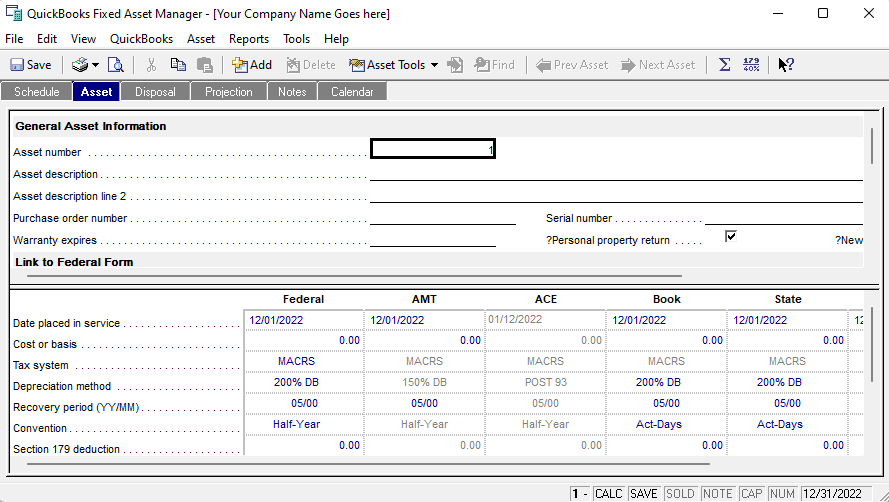Viewport: 889px width, 502px height.
Task: Click Federal date placed in service
Action: point(304,320)
